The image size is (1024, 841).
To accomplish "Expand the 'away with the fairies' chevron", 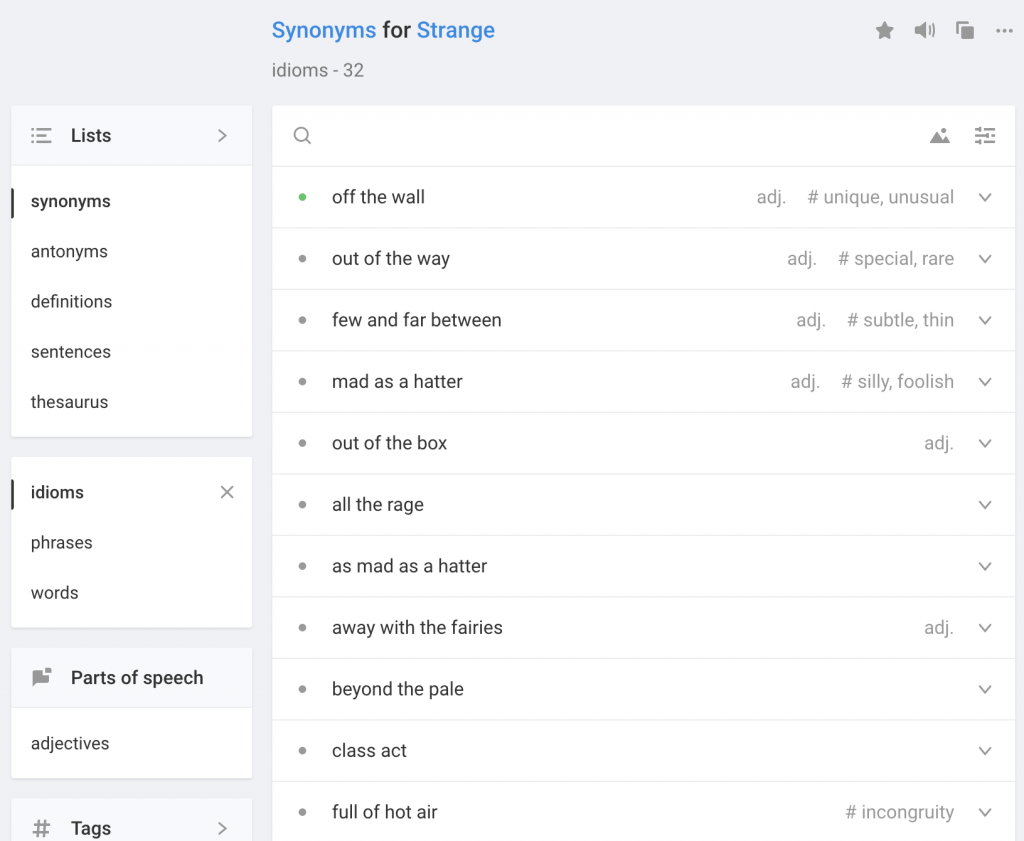I will pos(985,627).
